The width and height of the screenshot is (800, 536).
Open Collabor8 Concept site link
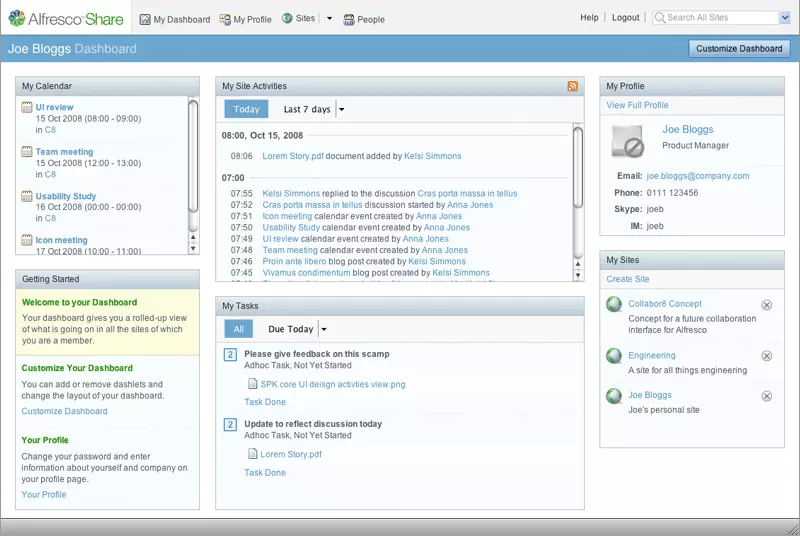[x=665, y=303]
